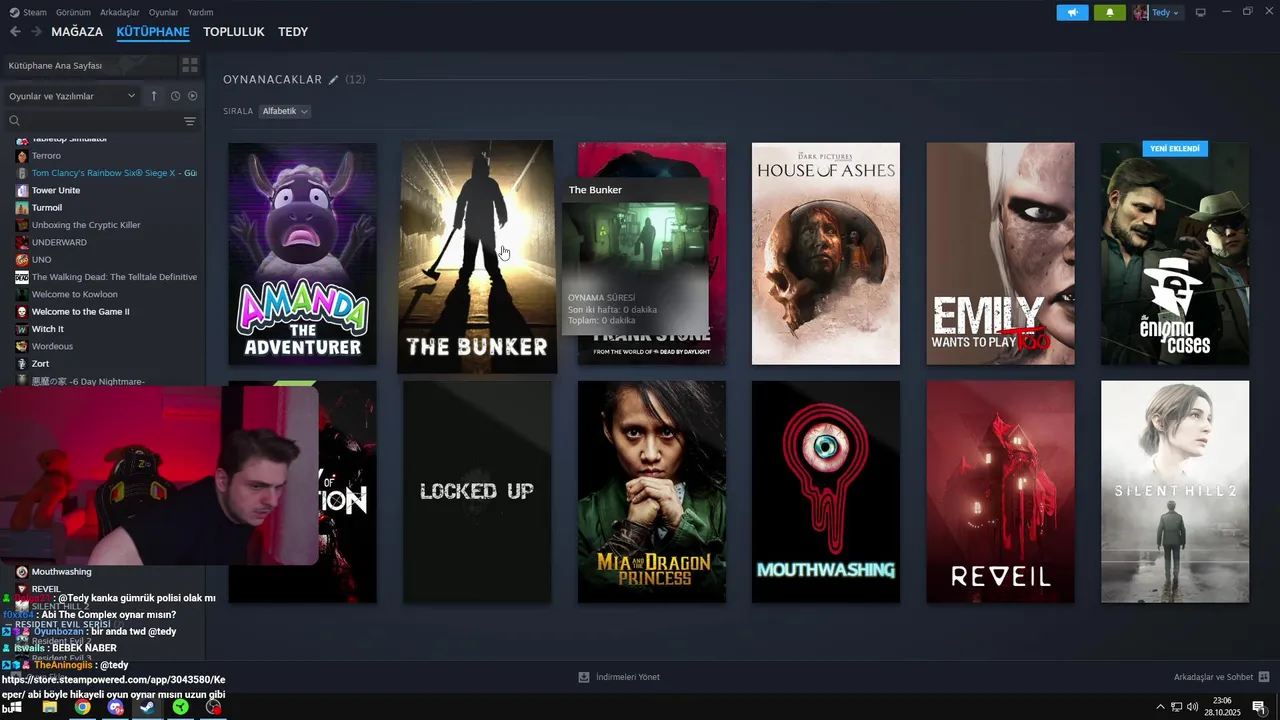Open Arkadaşlar ve Sohbet panel
The width and height of the screenshot is (1280, 720).
pos(1221,677)
